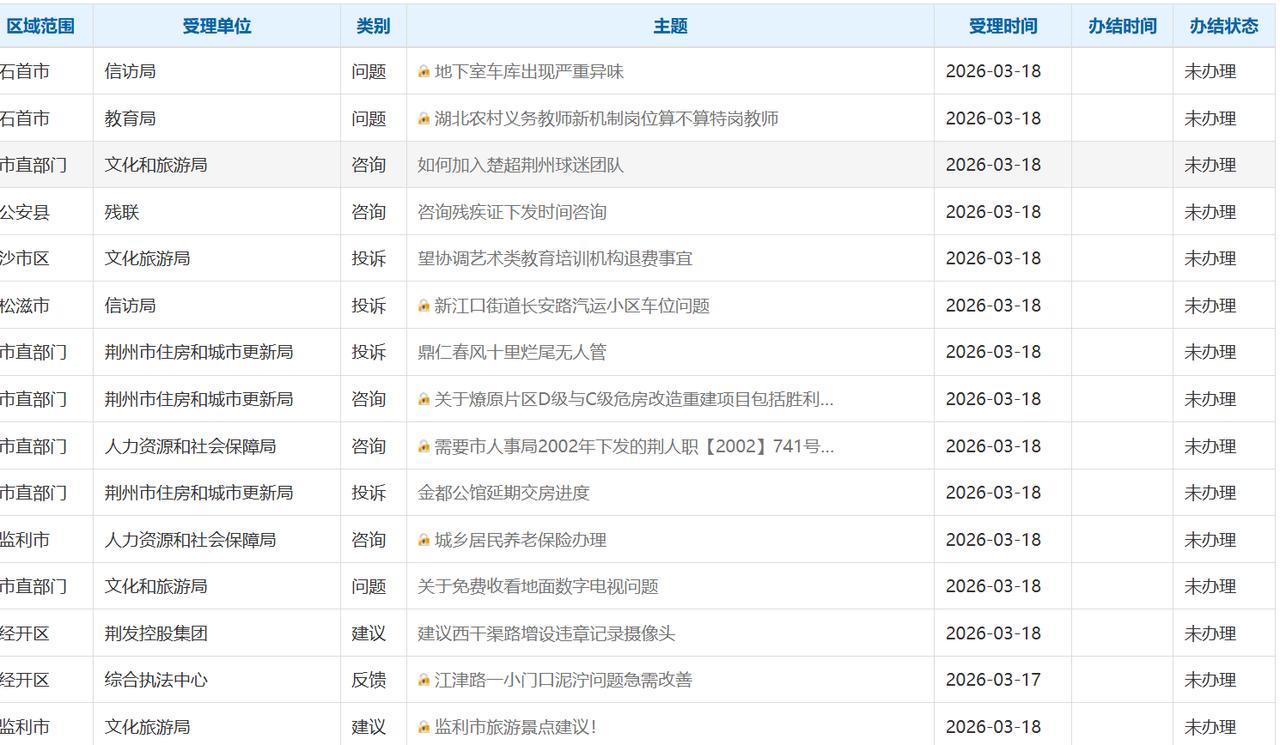Screen dimensions: 1280x745
Task: Click the lock icon on 江津路一小门口泥泞问题 row
Action: pyautogui.click(x=423, y=679)
